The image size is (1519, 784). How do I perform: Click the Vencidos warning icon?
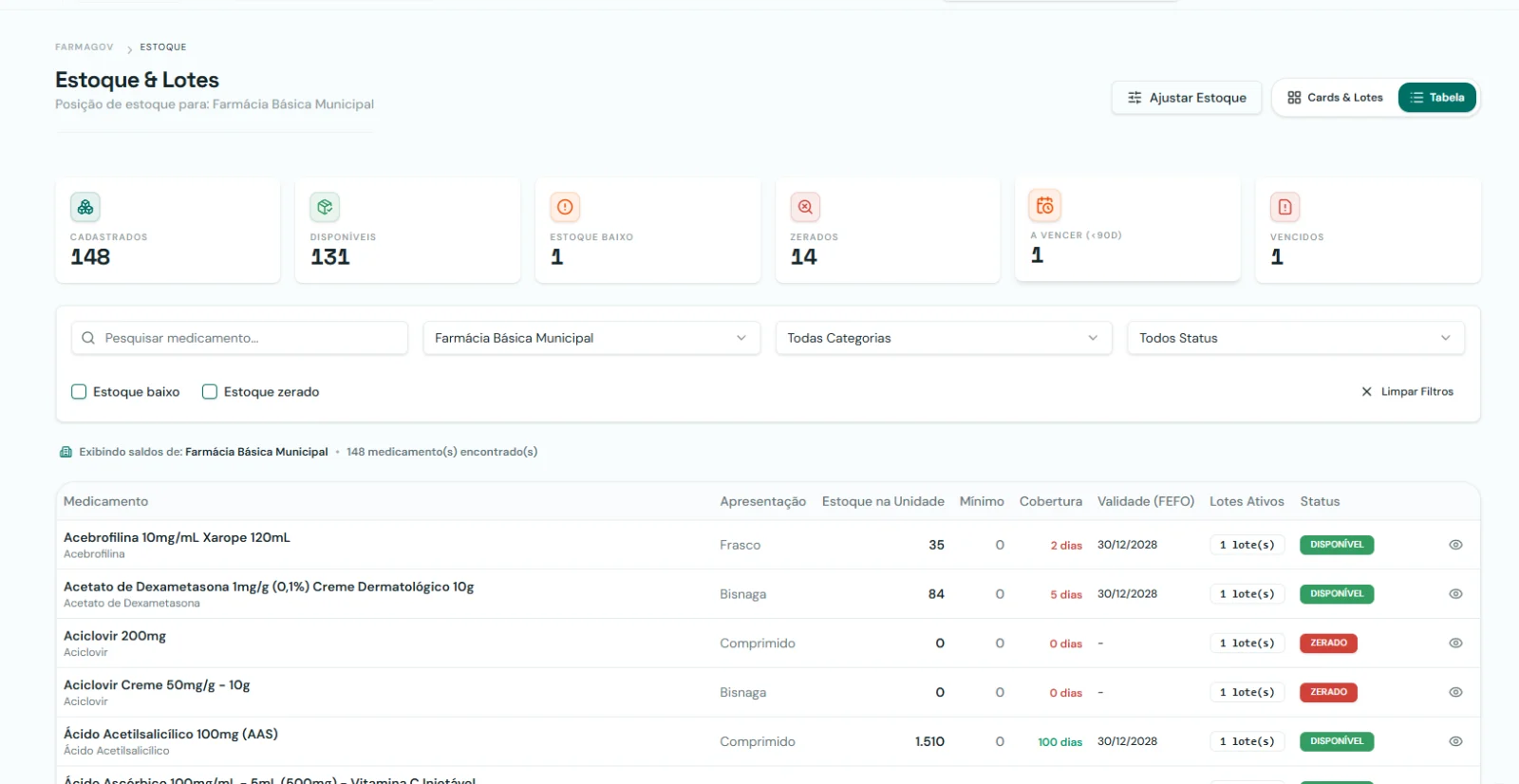(x=1285, y=207)
